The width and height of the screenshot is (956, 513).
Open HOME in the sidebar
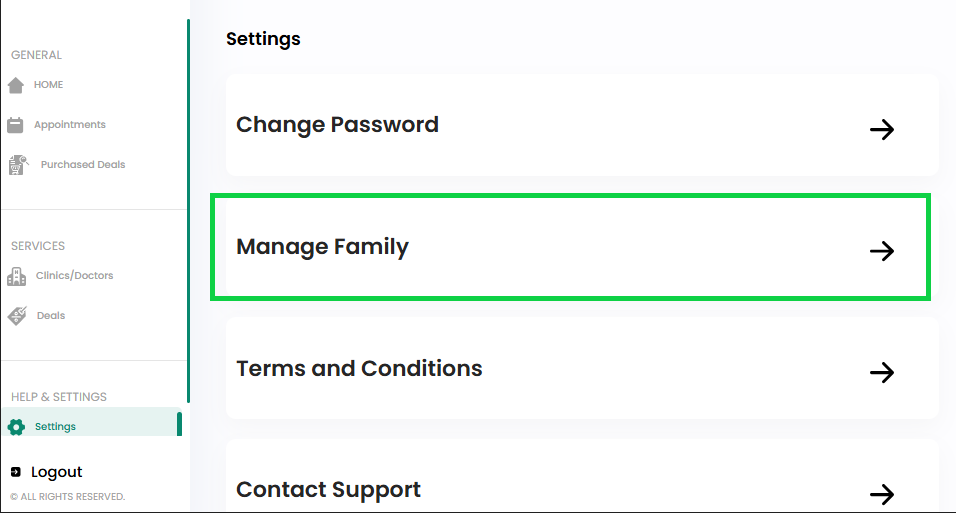[48, 85]
